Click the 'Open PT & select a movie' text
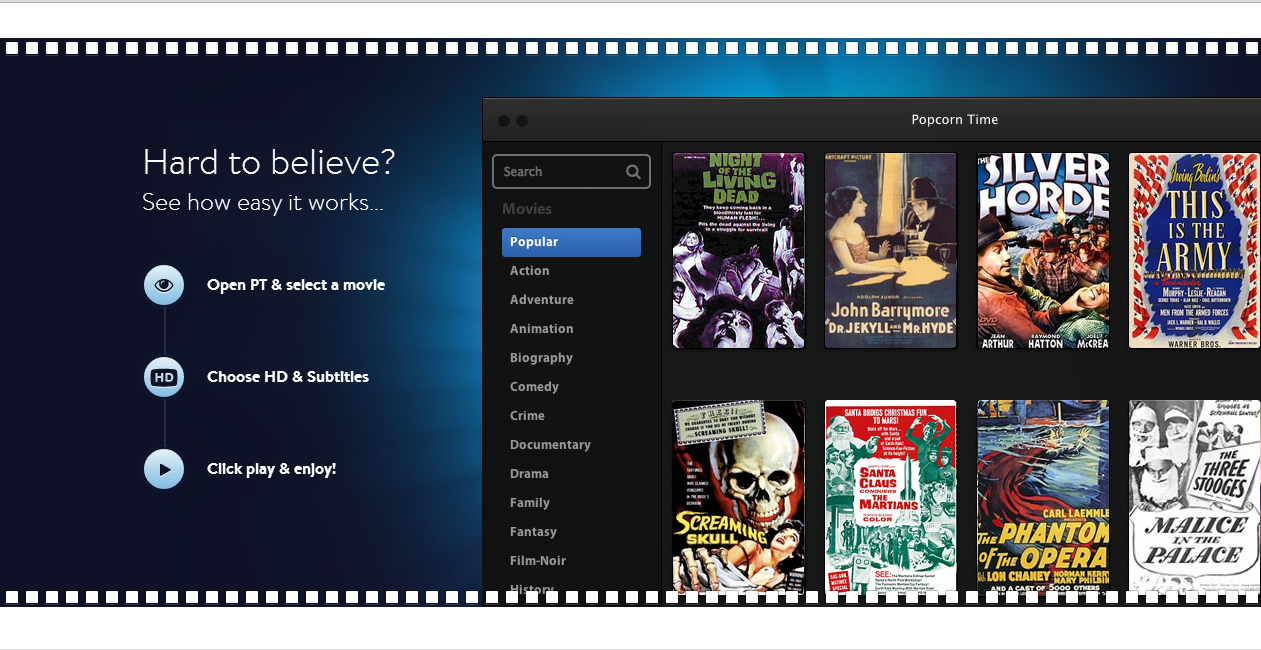This screenshot has width=1261, height=650. pos(296,285)
